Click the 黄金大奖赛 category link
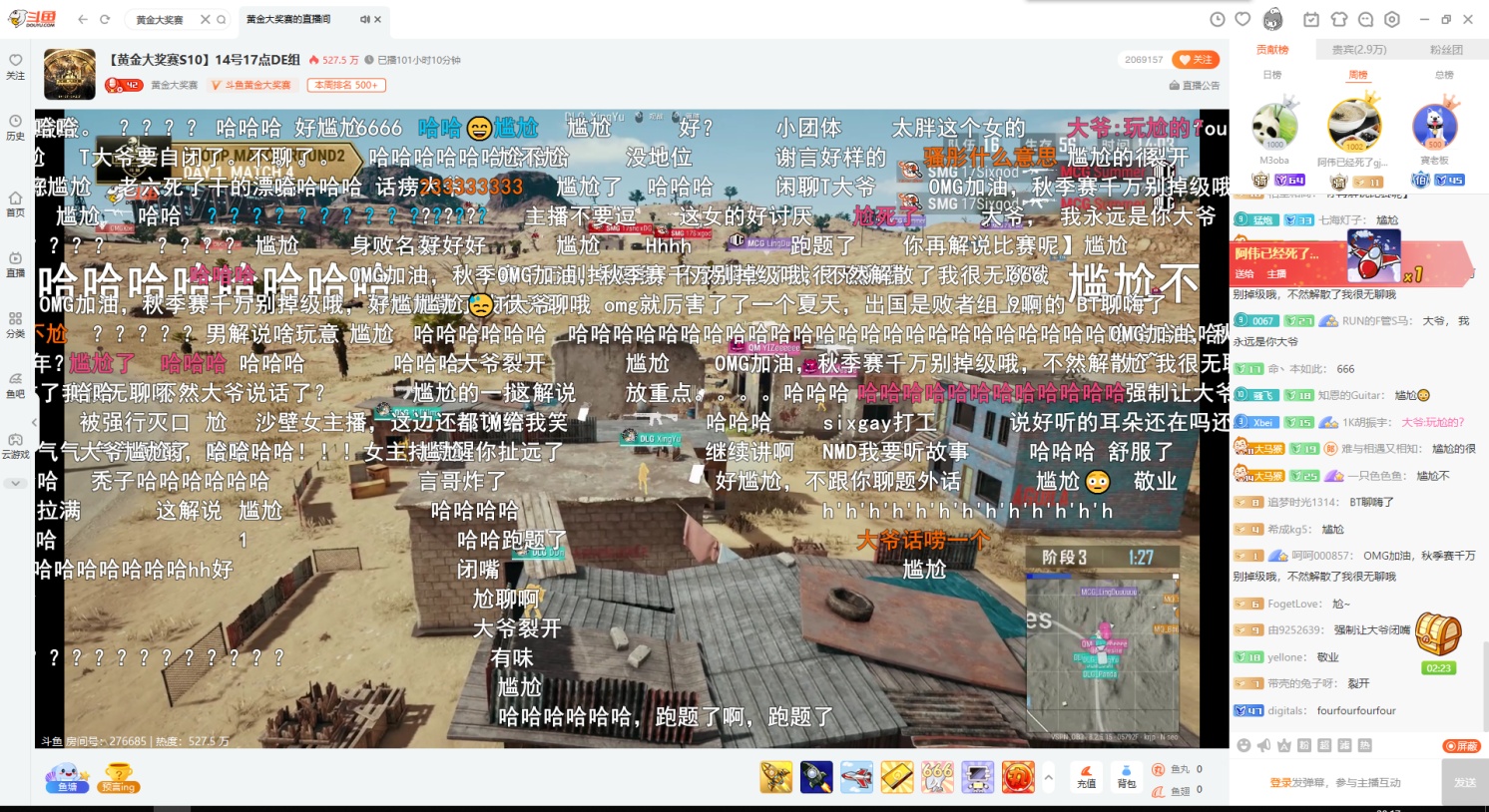The width and height of the screenshot is (1489, 812). 175,85
